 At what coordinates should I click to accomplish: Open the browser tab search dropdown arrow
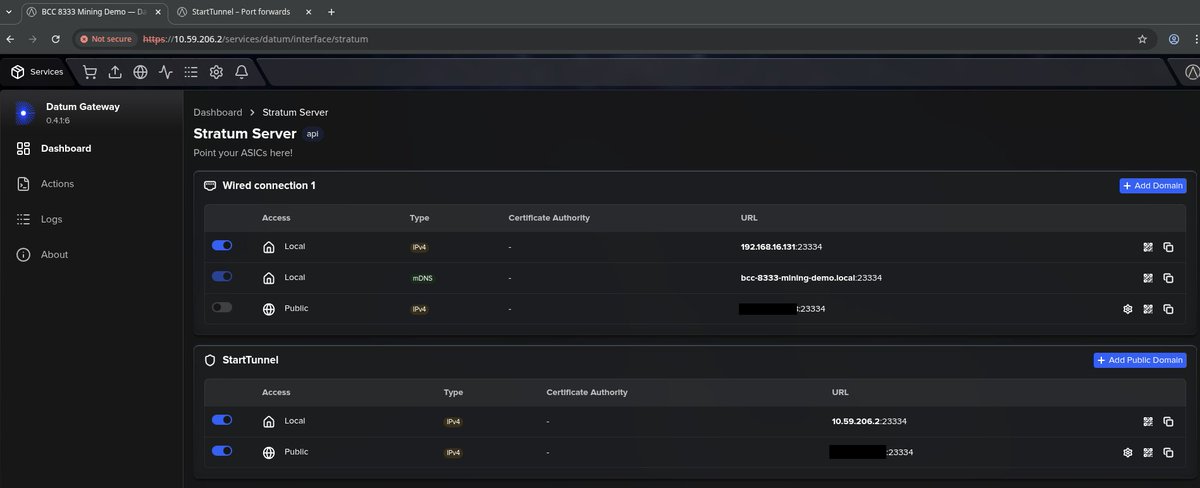click(9, 11)
